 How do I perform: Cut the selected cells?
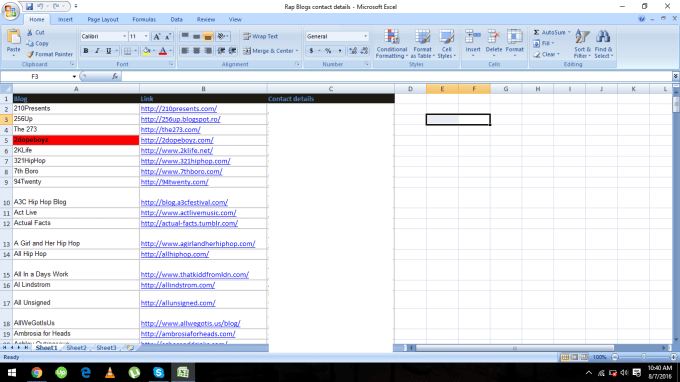(36, 33)
